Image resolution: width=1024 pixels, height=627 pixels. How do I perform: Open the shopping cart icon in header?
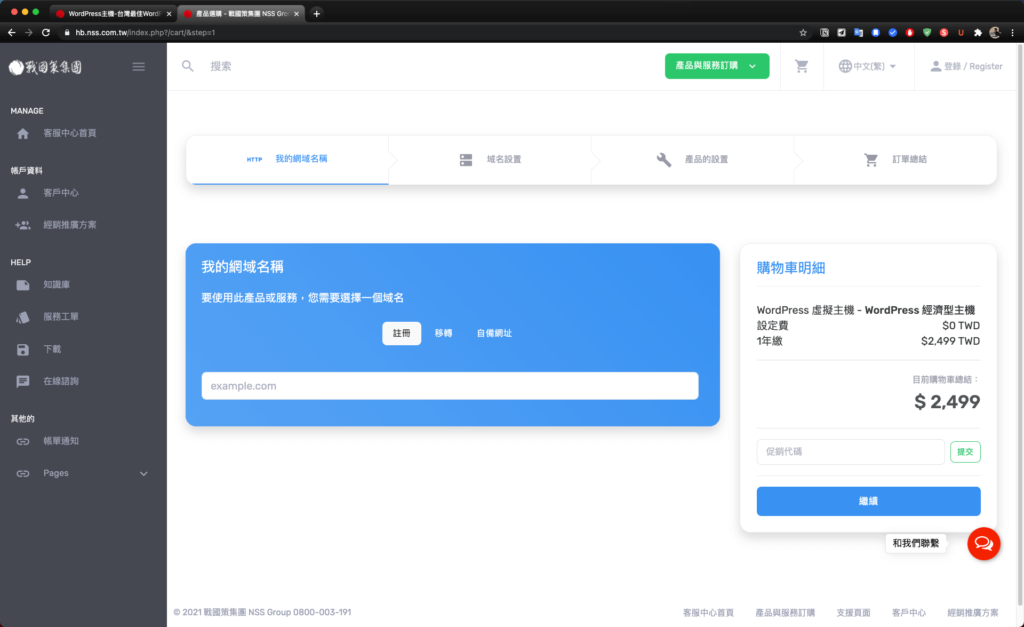tap(801, 66)
